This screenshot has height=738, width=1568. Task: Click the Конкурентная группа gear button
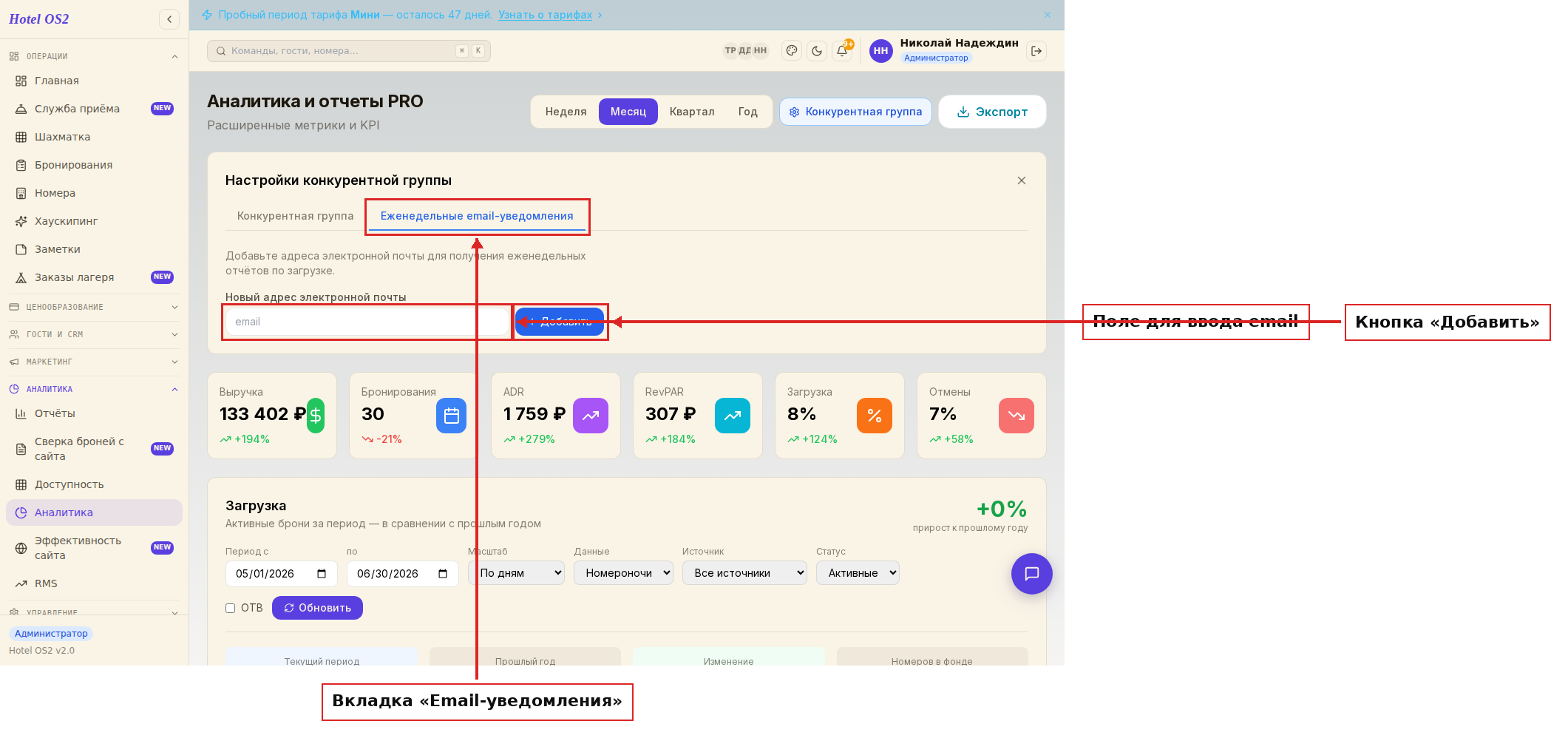(855, 112)
